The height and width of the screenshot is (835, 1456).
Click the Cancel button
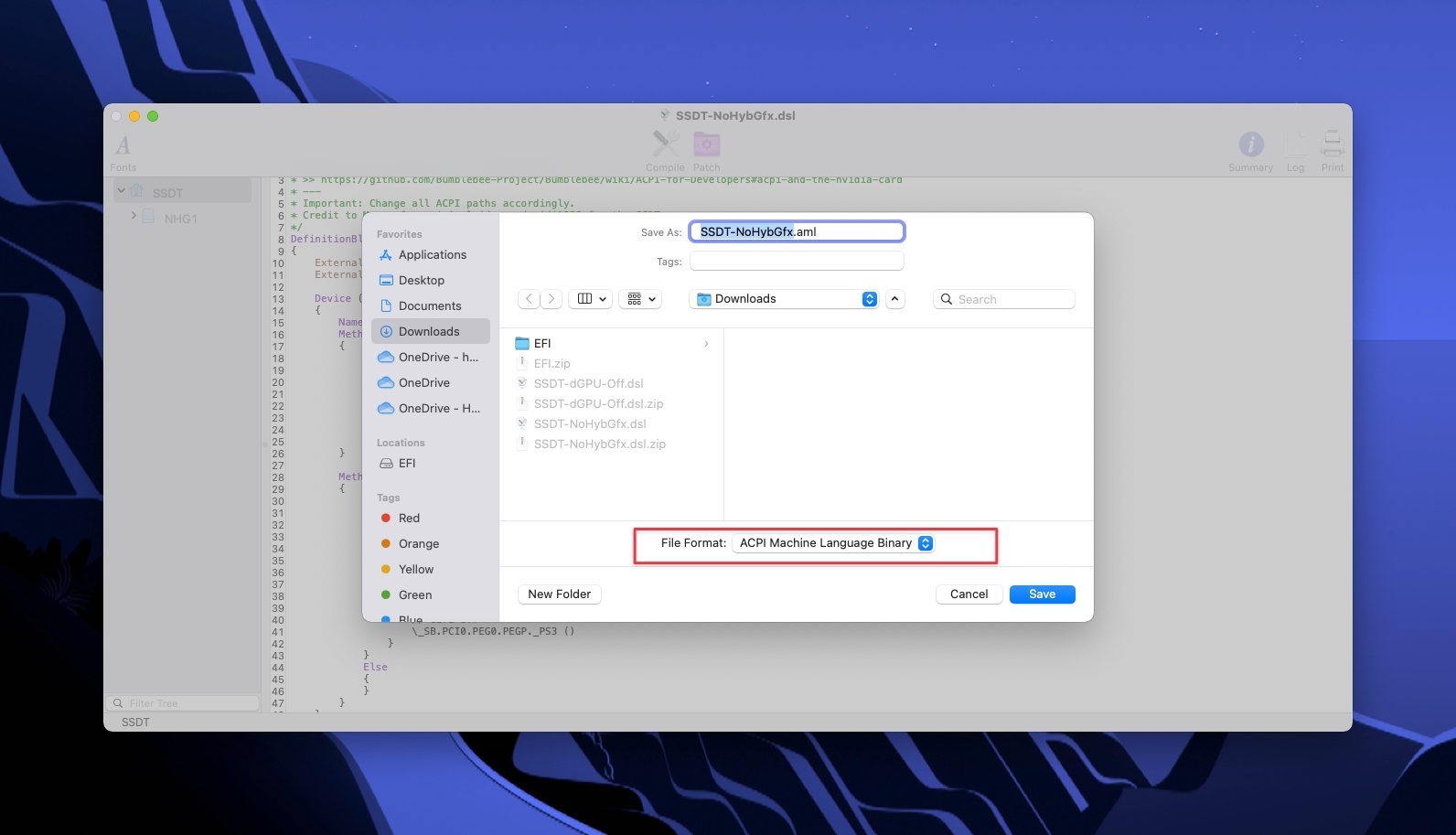pos(969,594)
